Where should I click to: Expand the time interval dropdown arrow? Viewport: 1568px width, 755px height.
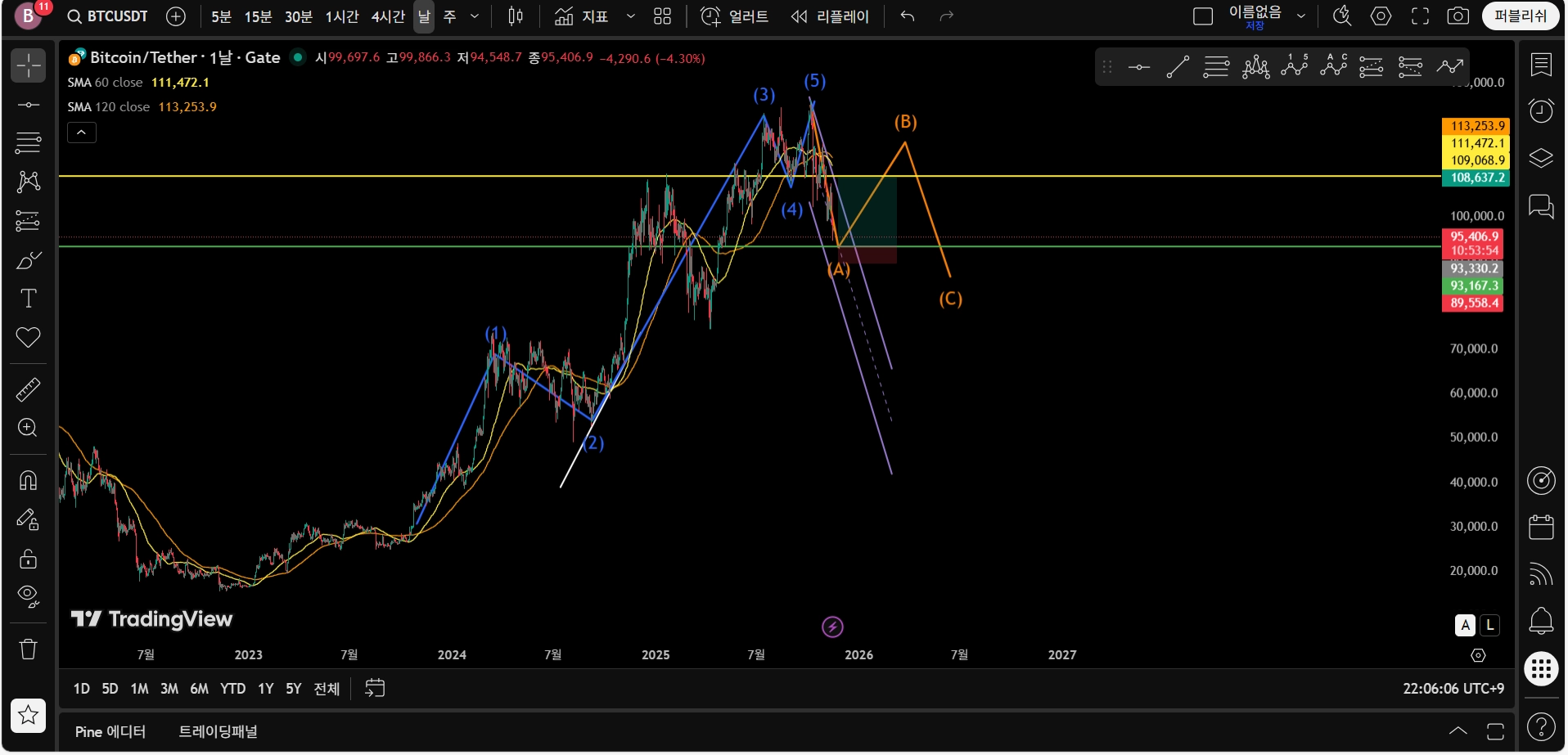click(475, 16)
